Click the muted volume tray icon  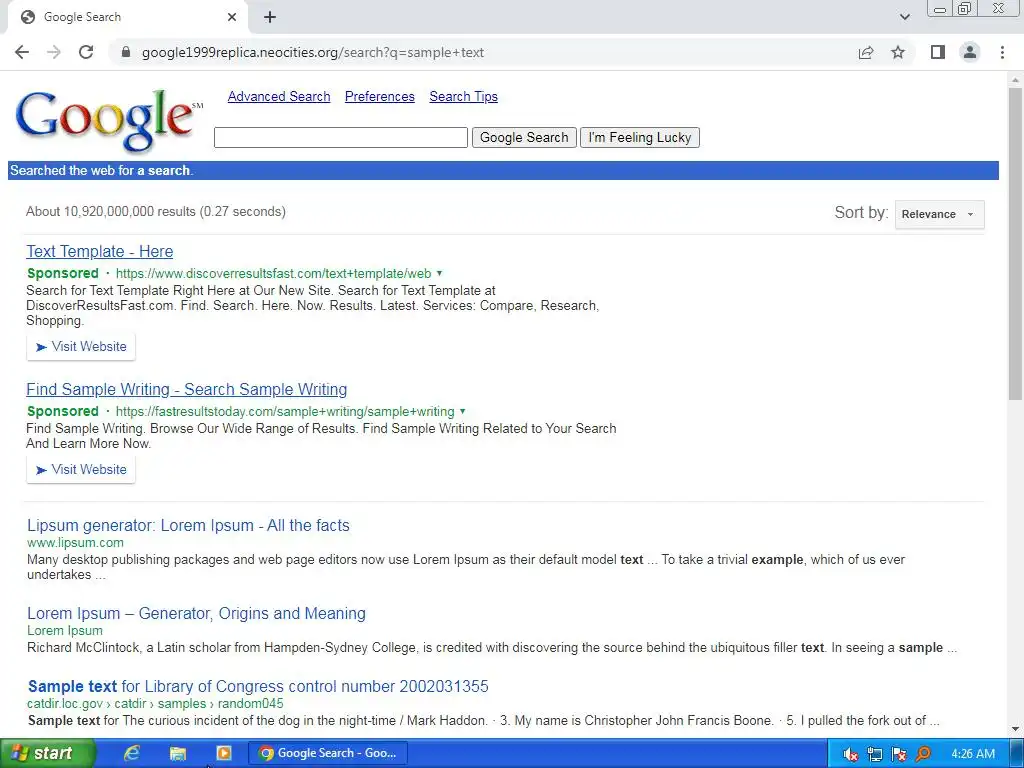click(x=850, y=754)
